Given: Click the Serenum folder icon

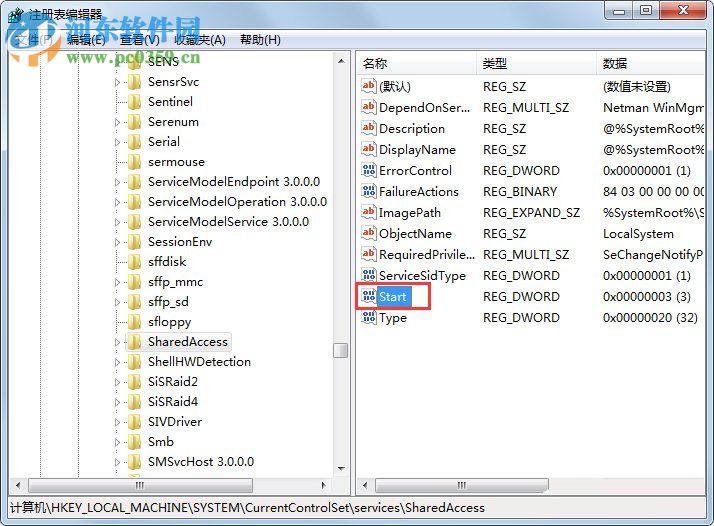Looking at the screenshot, I should tap(134, 122).
